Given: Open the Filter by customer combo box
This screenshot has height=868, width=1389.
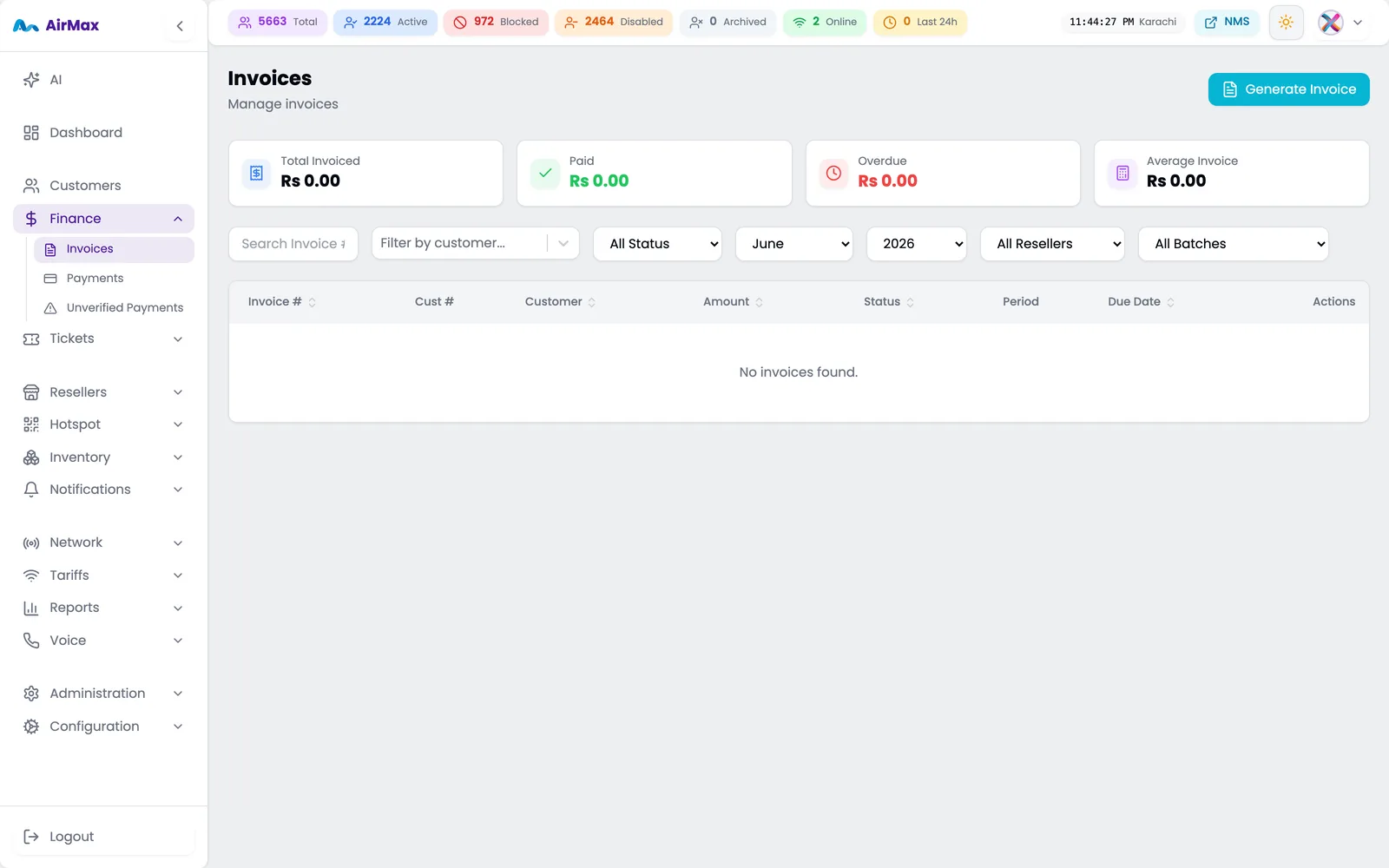Looking at the screenshot, I should pos(475,243).
